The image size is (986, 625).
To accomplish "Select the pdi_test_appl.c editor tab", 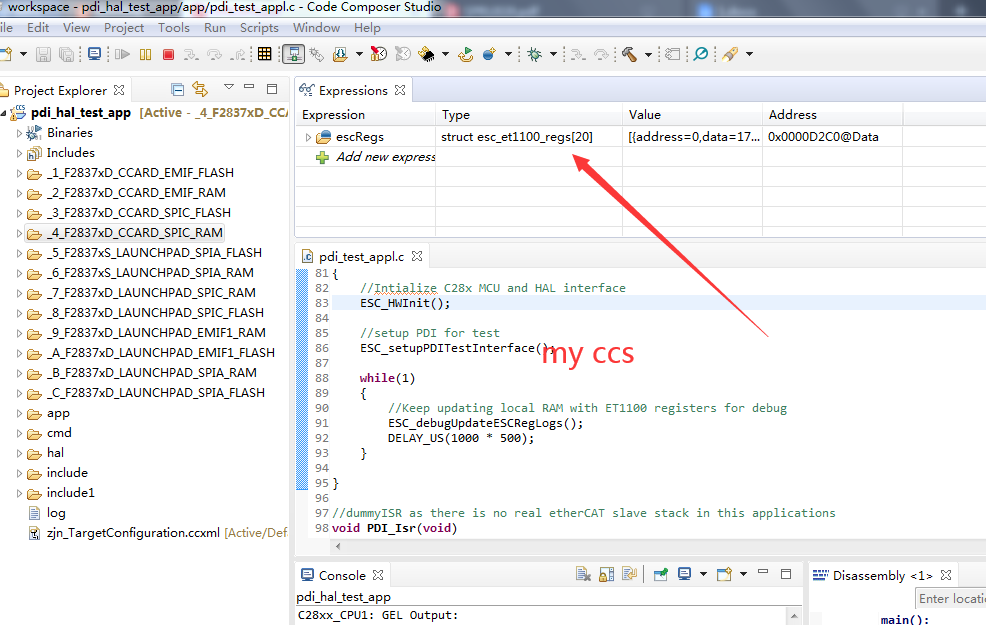I will 361,257.
